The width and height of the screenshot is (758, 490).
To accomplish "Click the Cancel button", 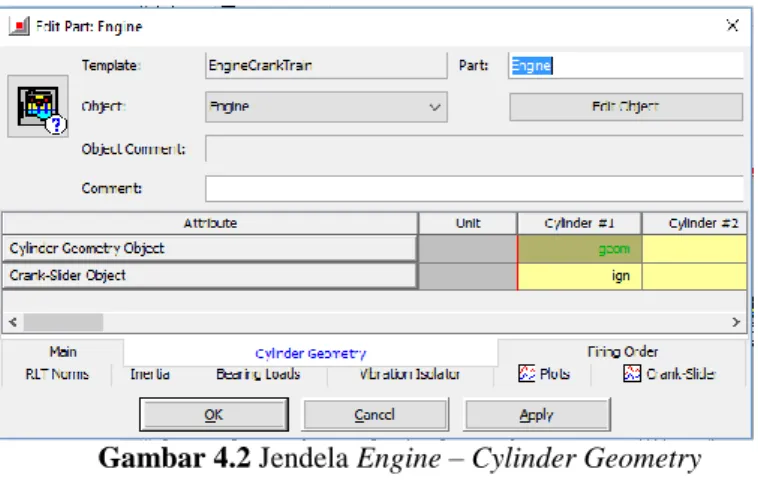I will [375, 415].
